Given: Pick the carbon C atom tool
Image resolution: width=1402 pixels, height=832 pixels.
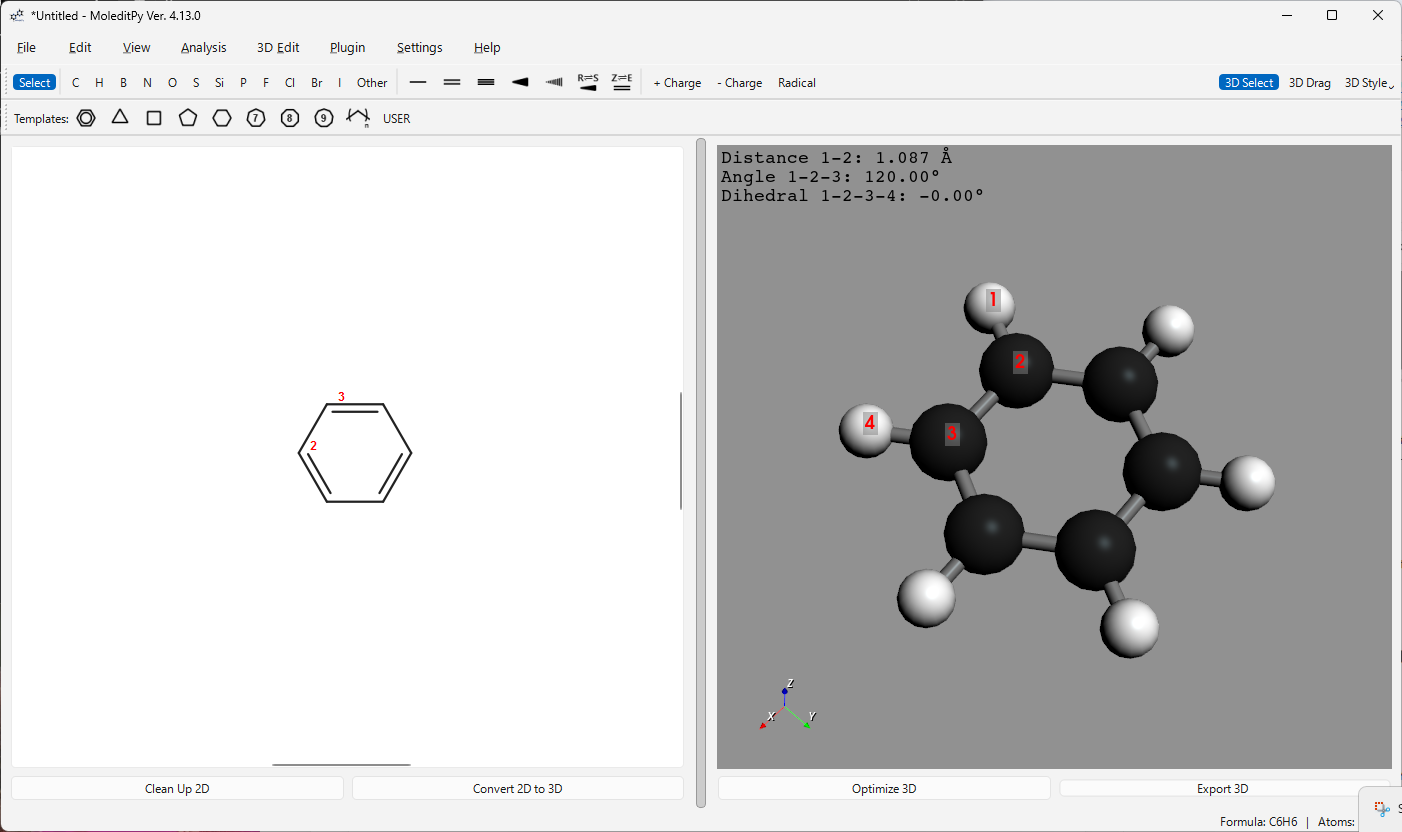Looking at the screenshot, I should [x=76, y=83].
